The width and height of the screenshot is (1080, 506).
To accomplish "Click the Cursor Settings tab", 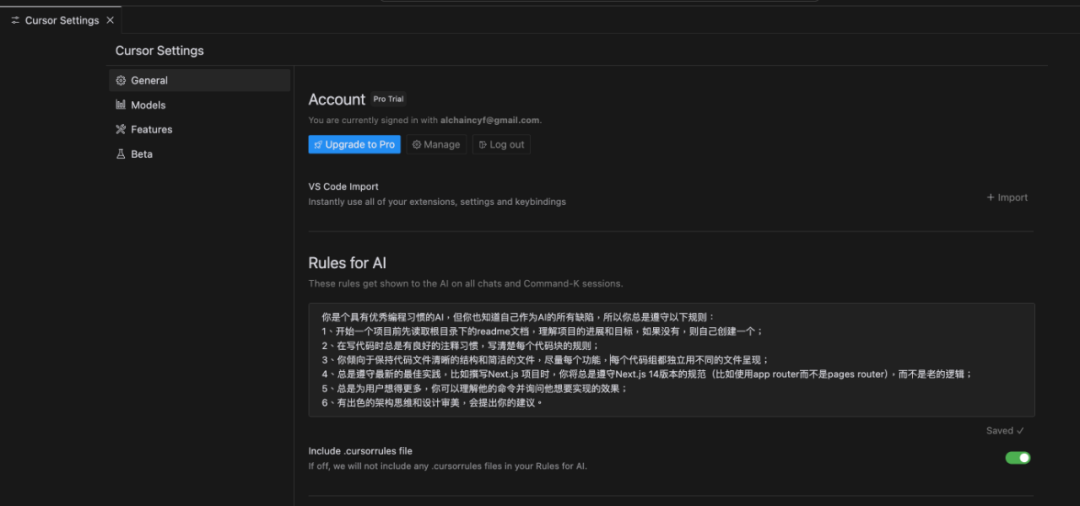I will point(62,20).
